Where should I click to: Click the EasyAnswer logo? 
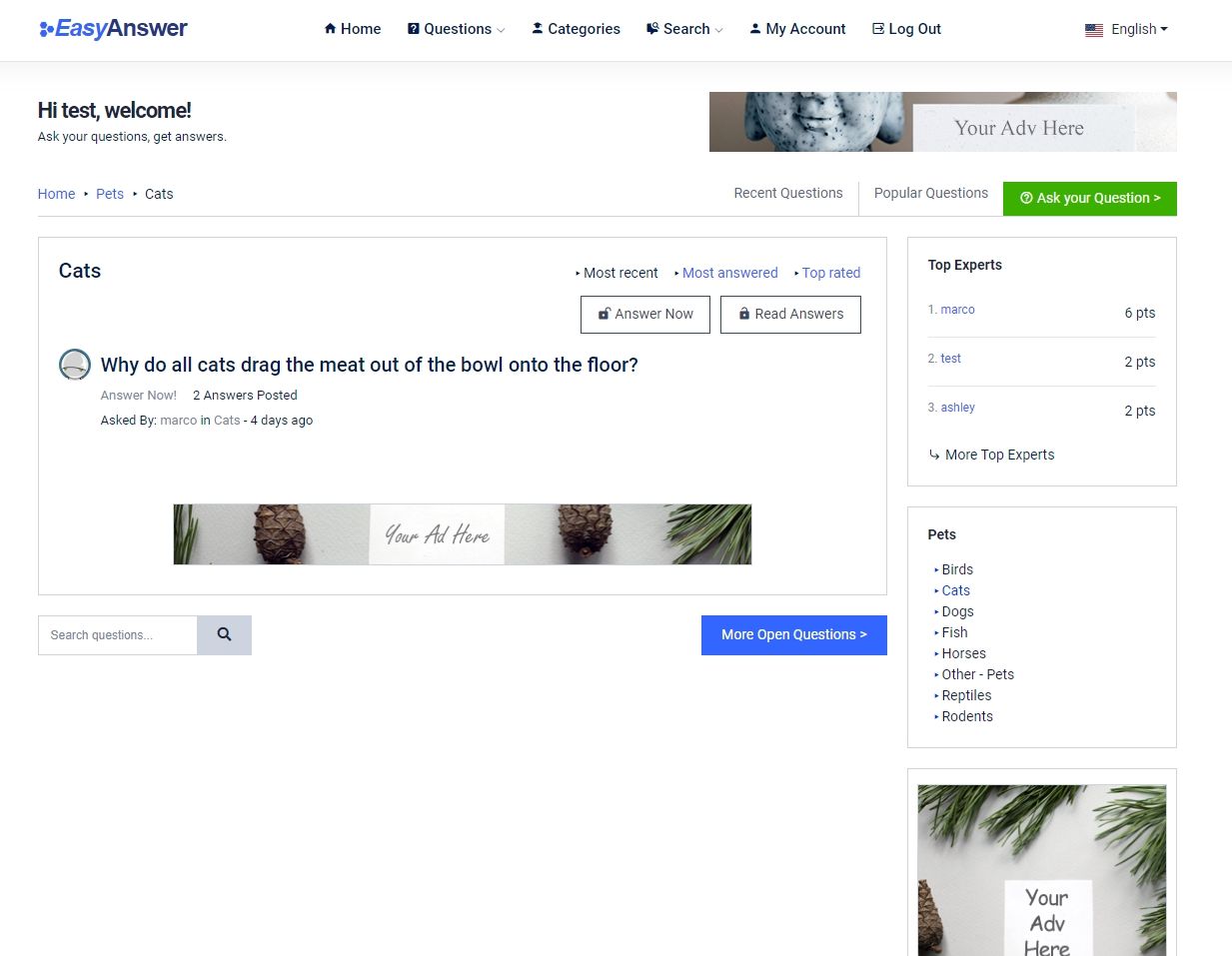point(113,29)
